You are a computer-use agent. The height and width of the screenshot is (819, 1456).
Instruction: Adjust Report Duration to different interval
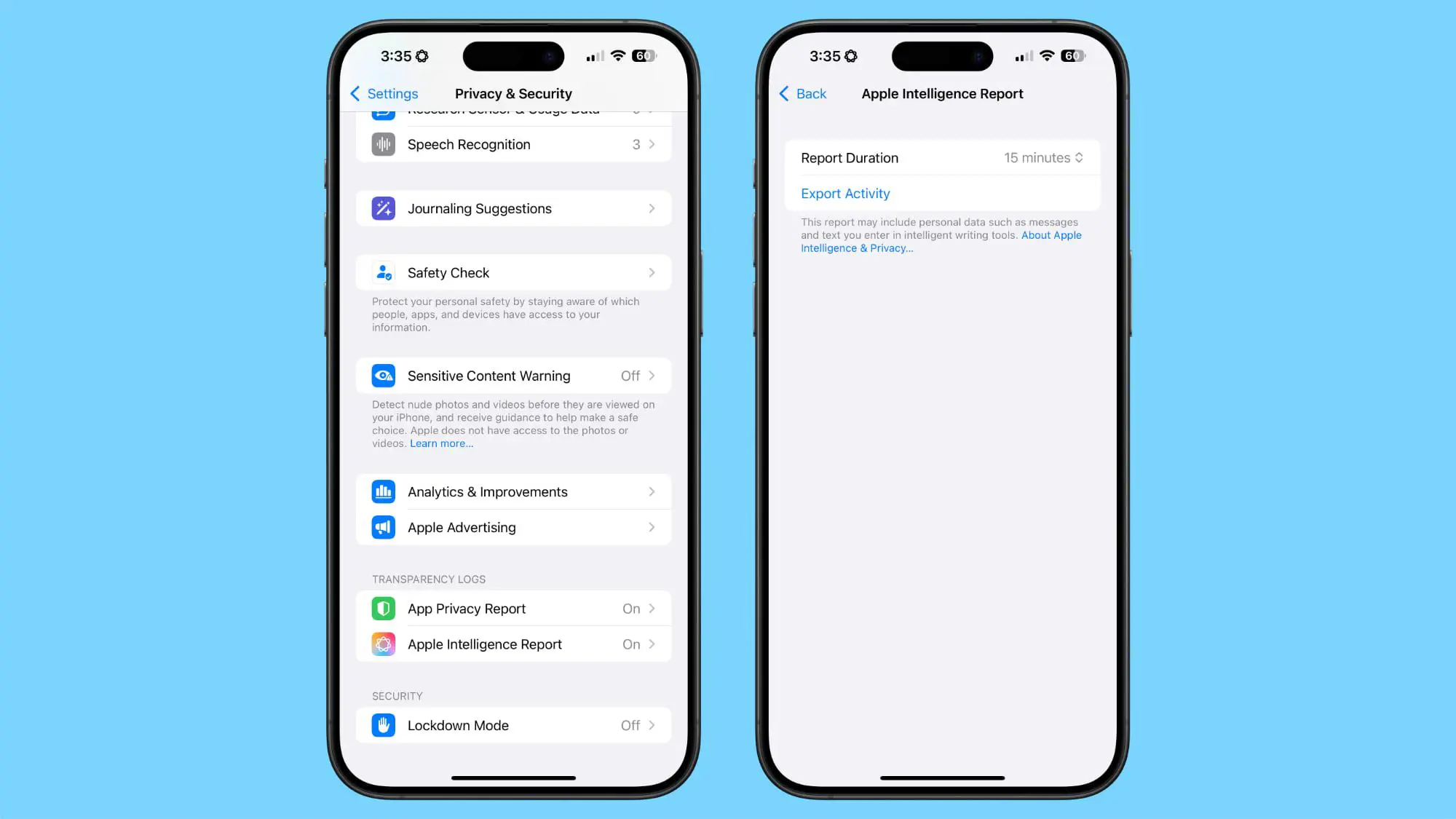pyautogui.click(x=1043, y=157)
